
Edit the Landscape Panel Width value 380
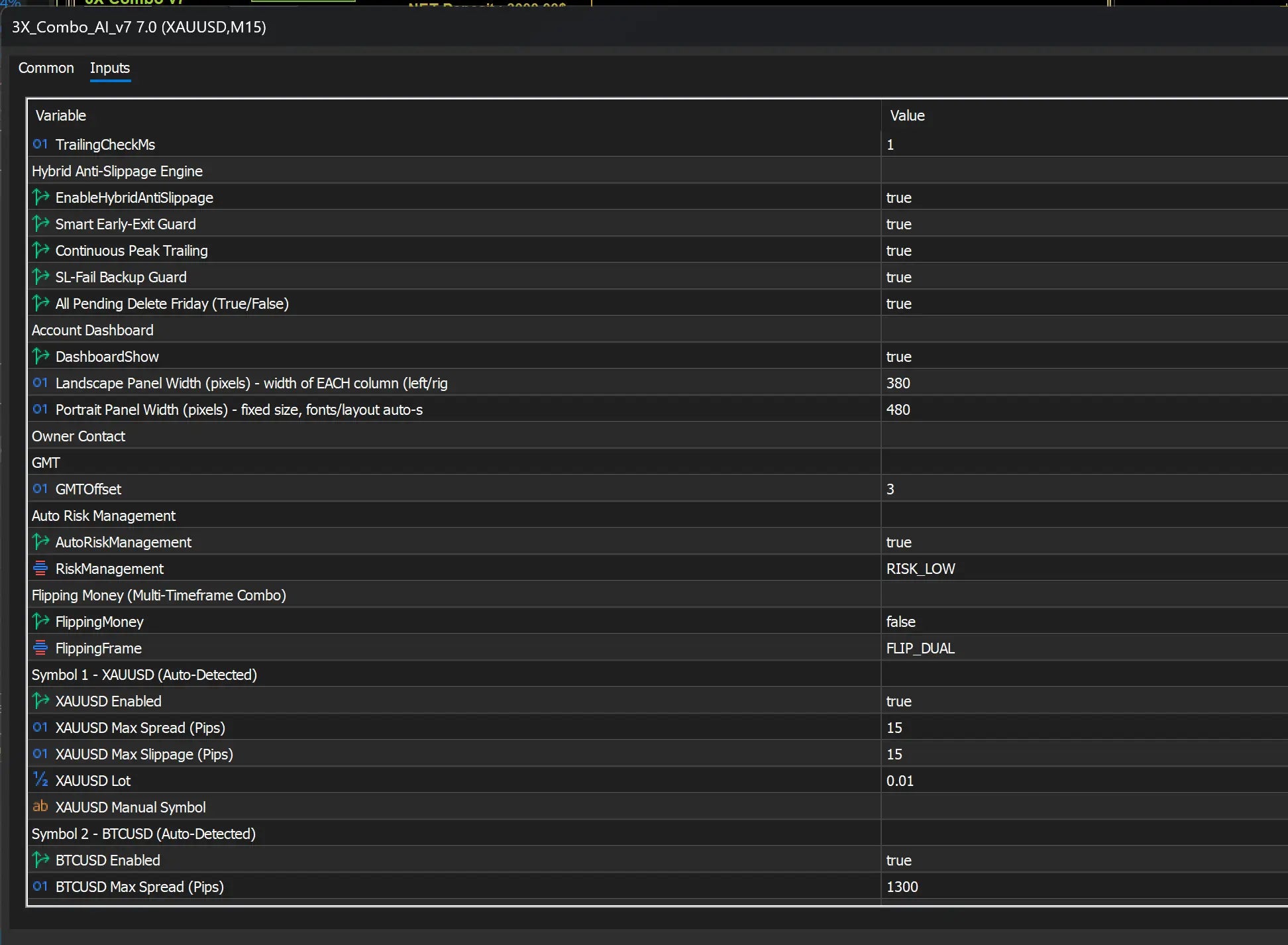click(1084, 383)
